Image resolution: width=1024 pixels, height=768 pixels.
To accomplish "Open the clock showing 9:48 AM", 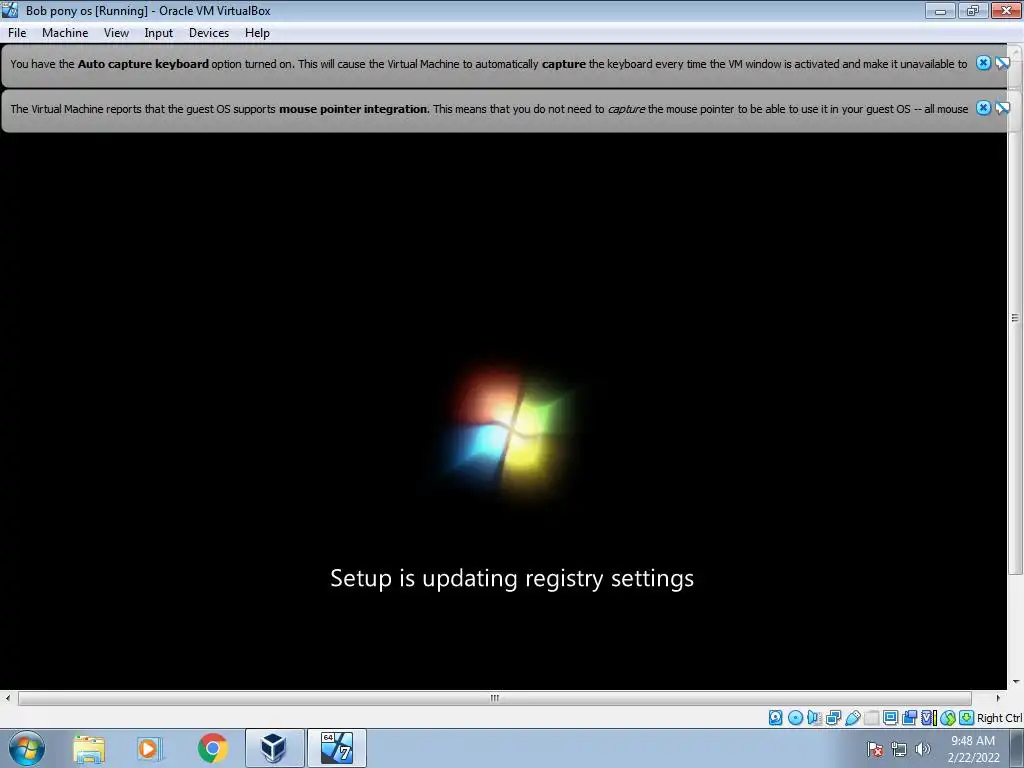I will 973,749.
